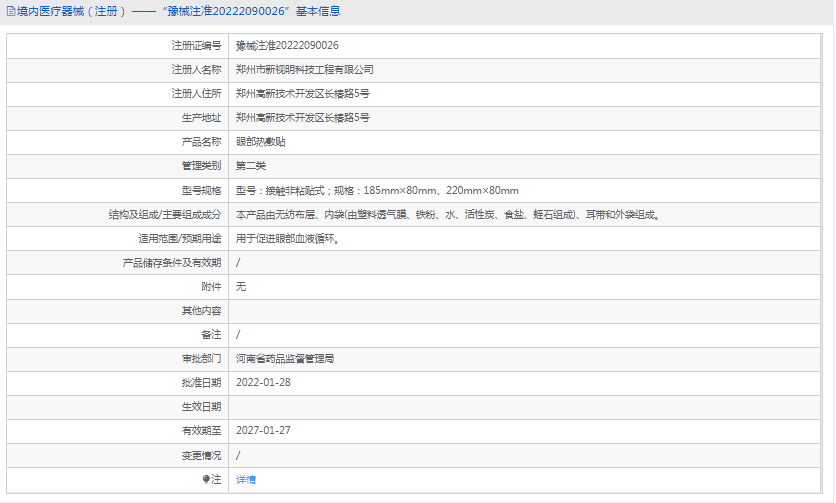Click validity date value 2027-01-27
Viewport: 836px width, 503px height.
263,430
